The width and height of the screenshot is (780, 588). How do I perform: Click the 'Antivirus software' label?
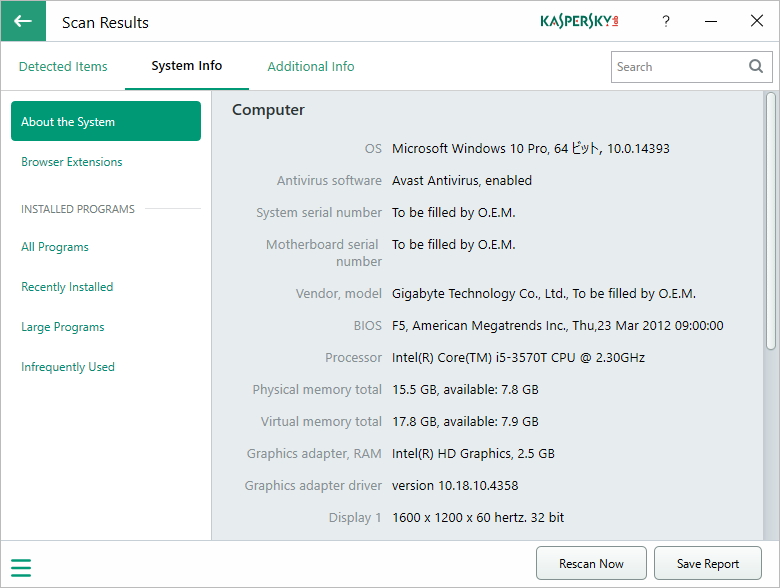coord(329,180)
